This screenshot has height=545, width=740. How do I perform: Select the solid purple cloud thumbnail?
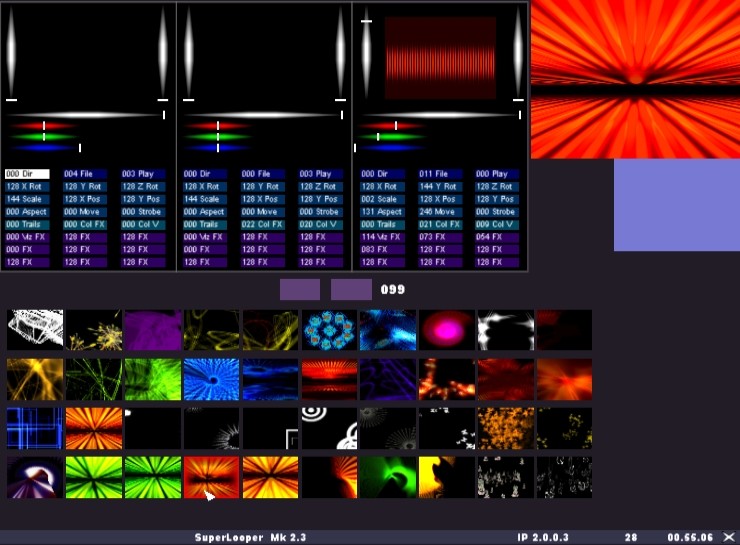tap(153, 330)
